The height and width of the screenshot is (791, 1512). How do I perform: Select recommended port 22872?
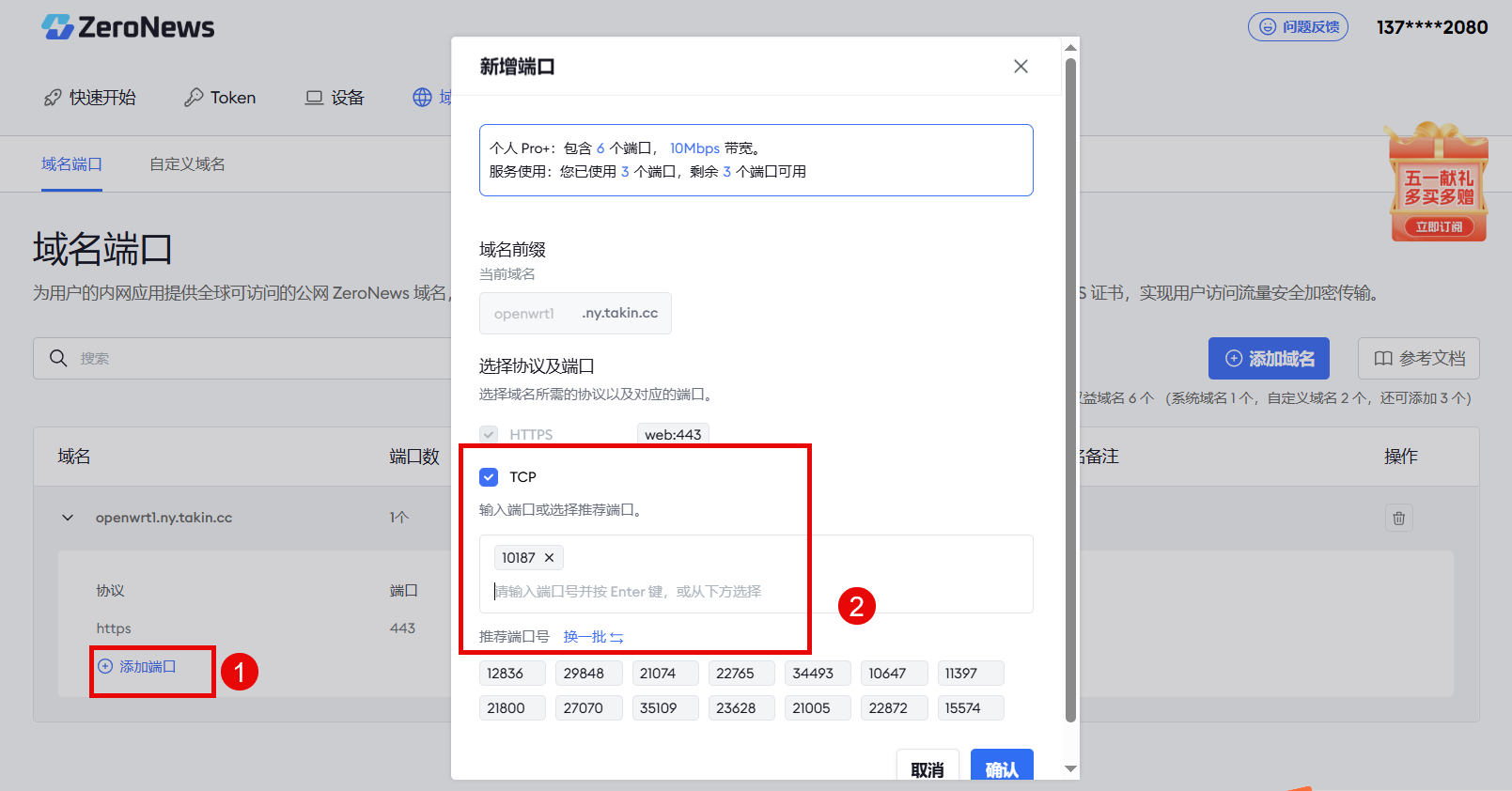[894, 708]
